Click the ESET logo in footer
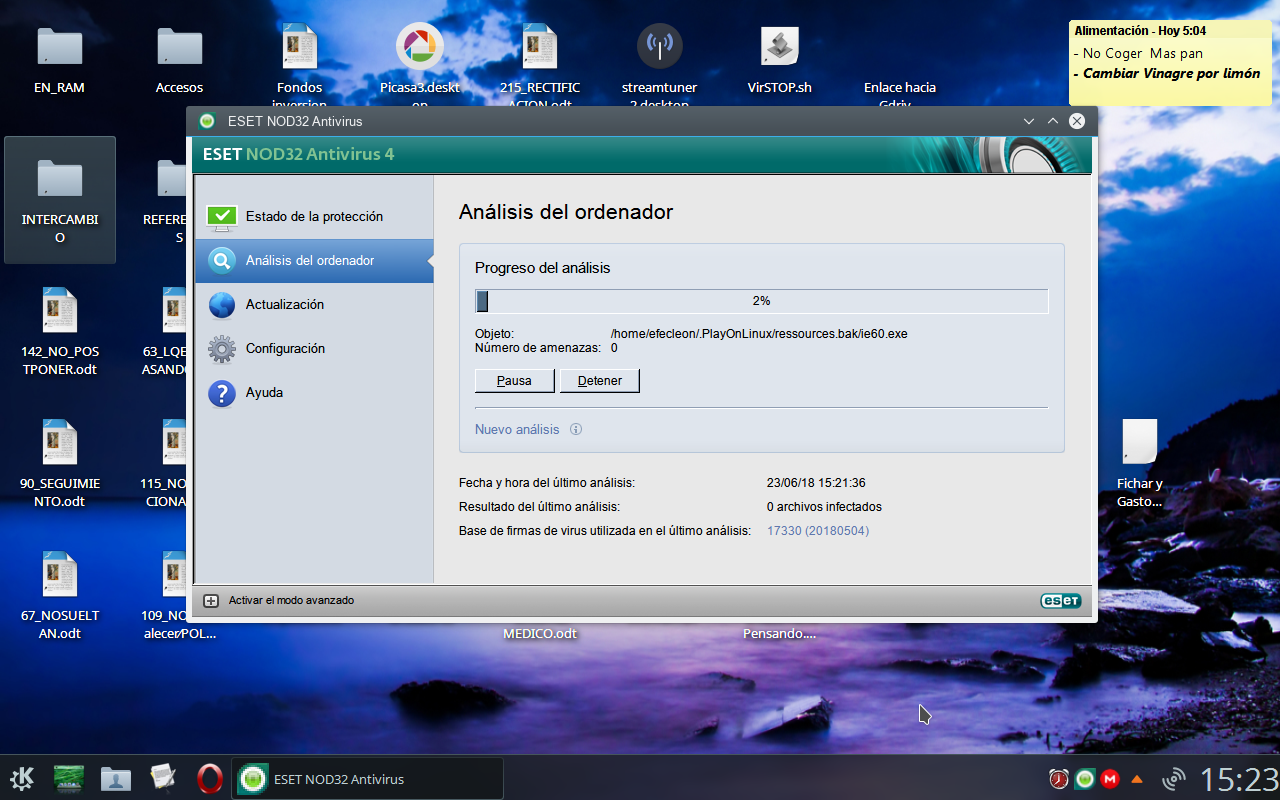The height and width of the screenshot is (800, 1280). click(x=1060, y=601)
